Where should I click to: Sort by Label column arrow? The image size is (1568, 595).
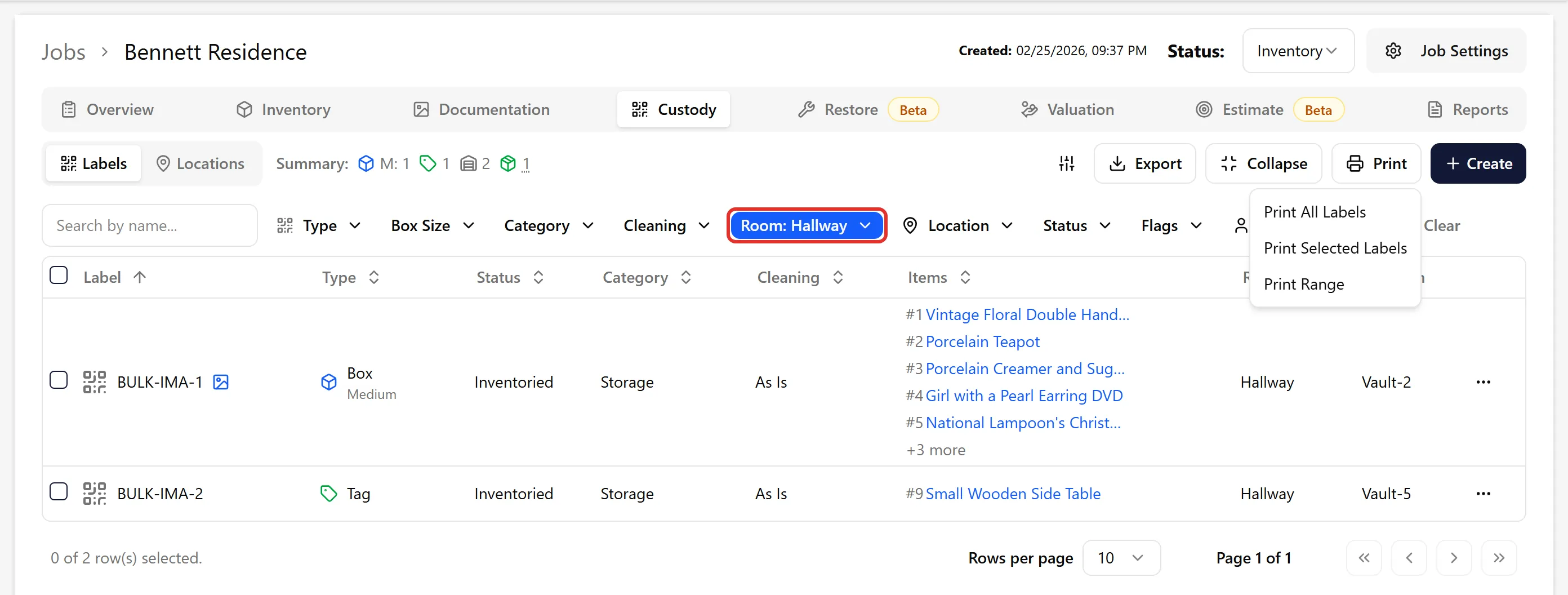139,277
